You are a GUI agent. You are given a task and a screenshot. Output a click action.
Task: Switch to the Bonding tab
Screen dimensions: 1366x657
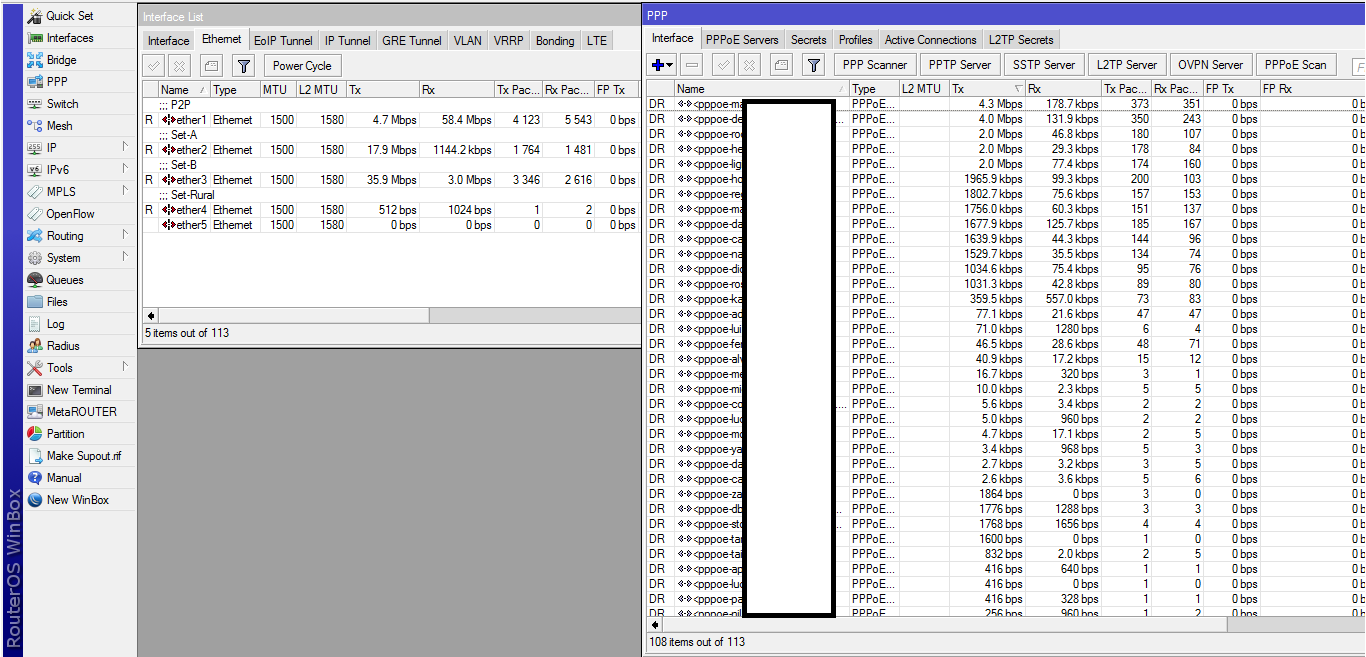click(x=555, y=41)
